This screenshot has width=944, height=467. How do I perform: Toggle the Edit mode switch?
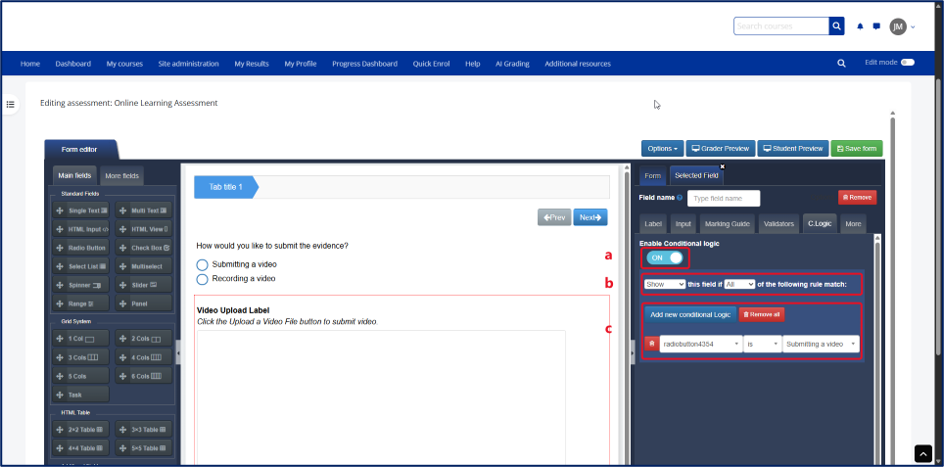point(907,63)
